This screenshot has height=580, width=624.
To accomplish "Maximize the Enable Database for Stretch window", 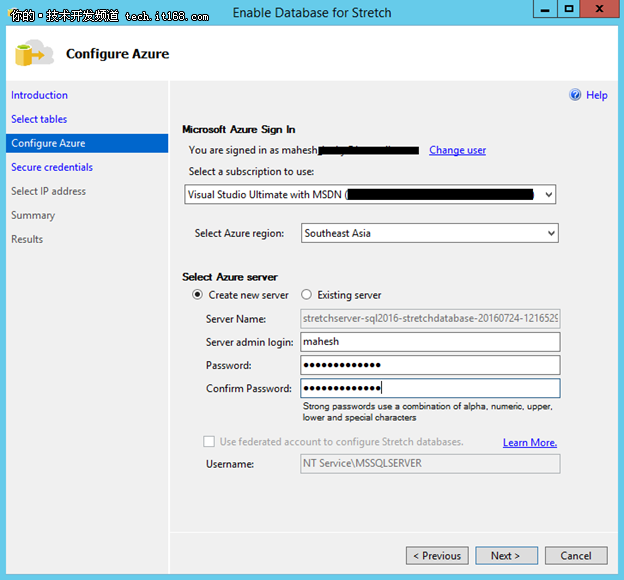I will (x=569, y=9).
